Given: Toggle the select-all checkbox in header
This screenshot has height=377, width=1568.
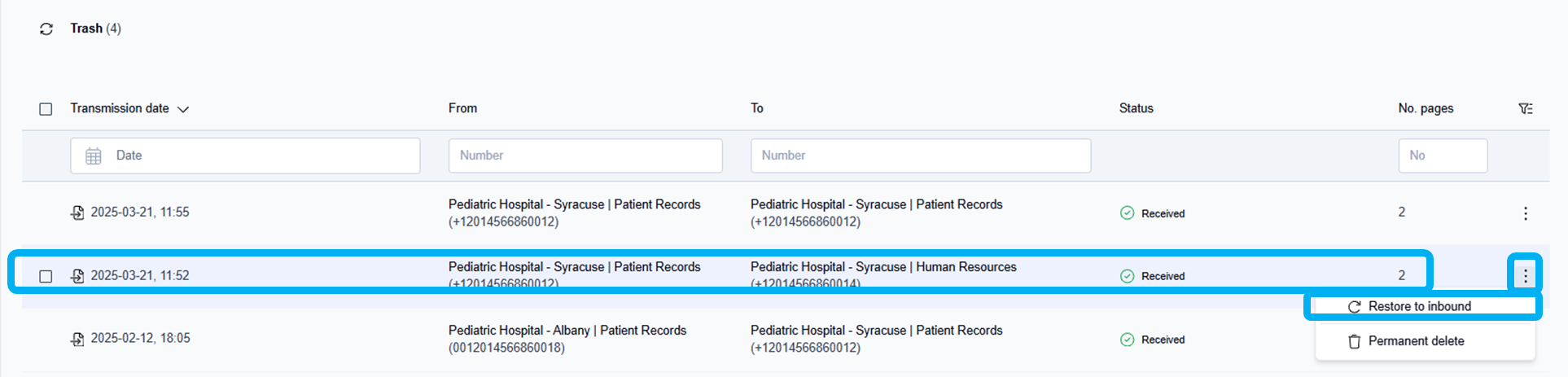Looking at the screenshot, I should click(x=46, y=109).
